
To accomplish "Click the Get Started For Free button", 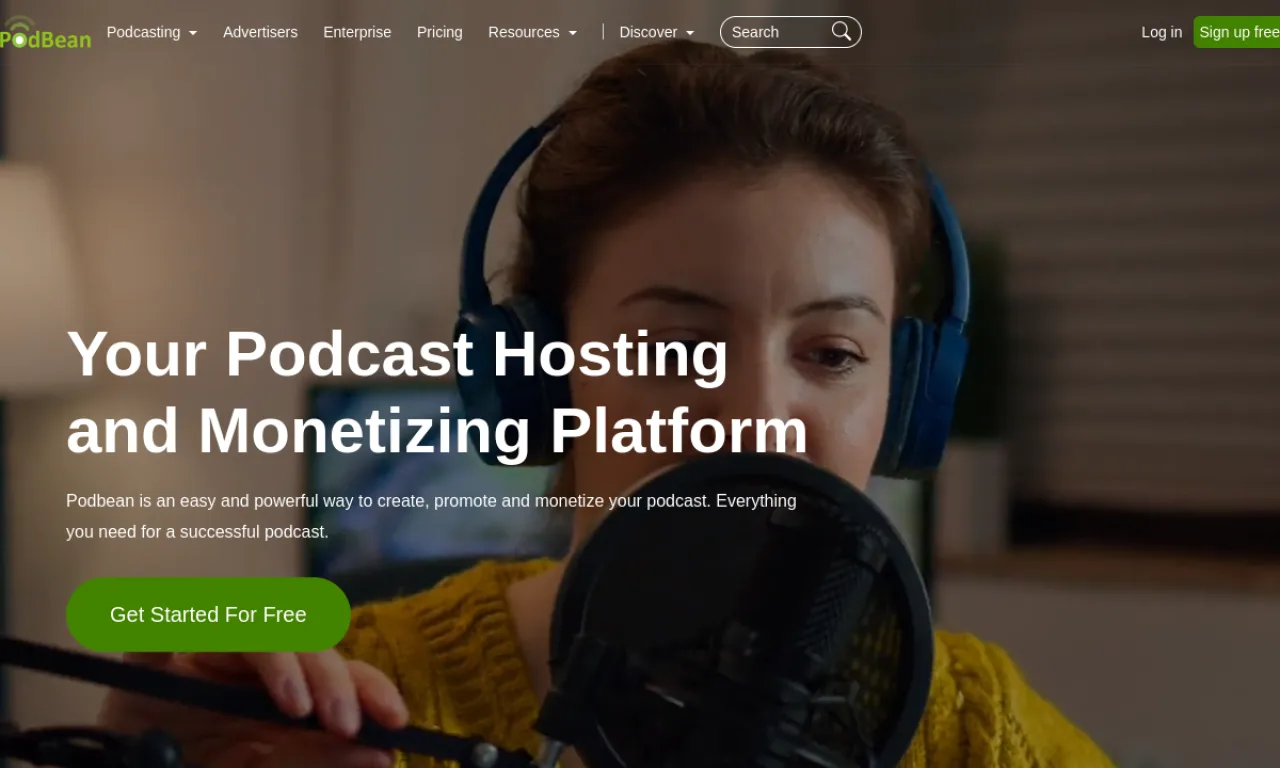I will tap(208, 615).
